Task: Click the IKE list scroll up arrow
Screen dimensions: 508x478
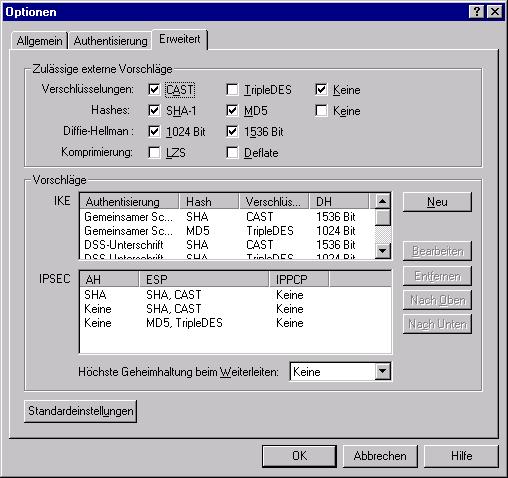Action: pos(382,201)
